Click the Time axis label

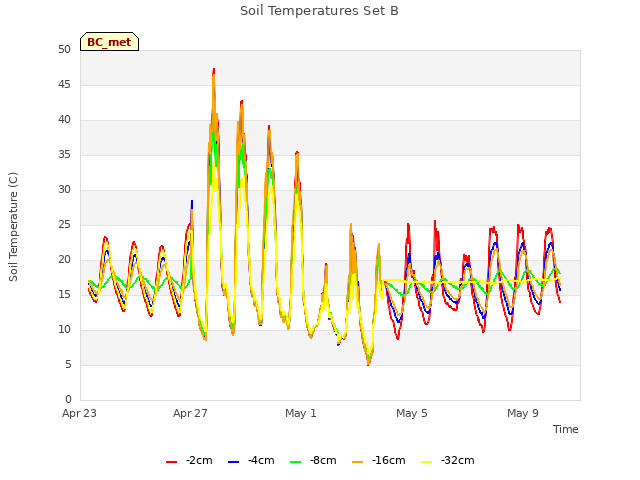[566, 429]
